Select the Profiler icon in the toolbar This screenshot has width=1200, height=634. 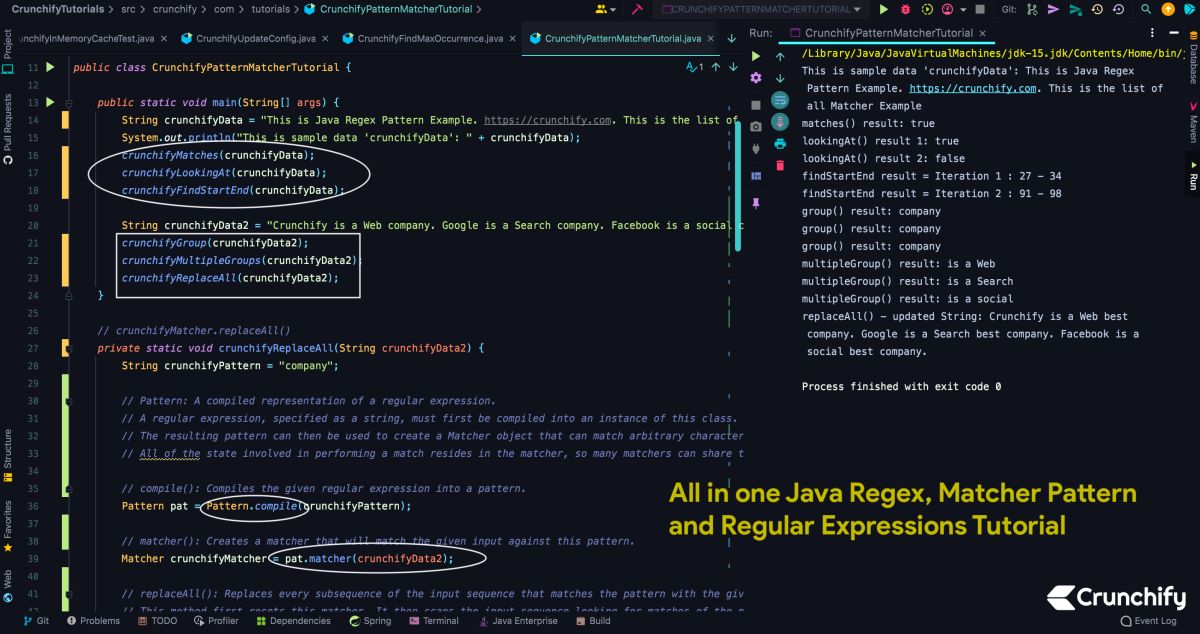coord(946,9)
